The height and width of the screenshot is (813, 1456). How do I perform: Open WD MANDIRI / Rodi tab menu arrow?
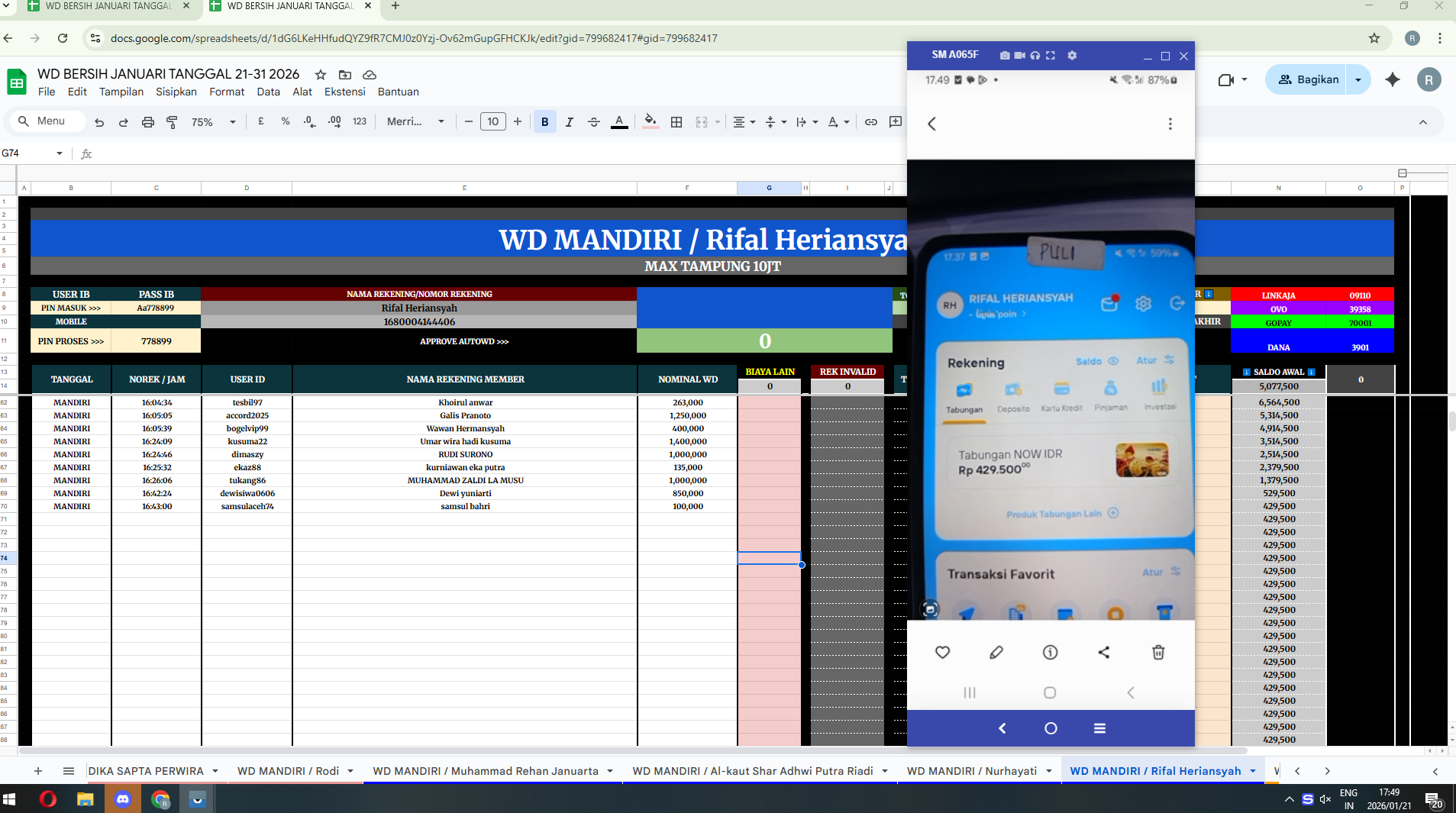tap(350, 771)
